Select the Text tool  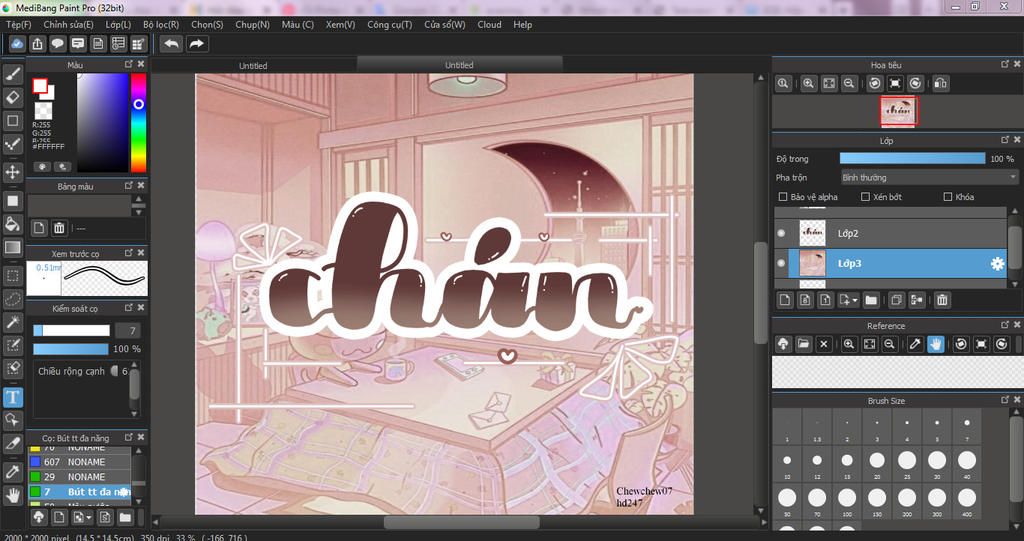tap(12, 397)
